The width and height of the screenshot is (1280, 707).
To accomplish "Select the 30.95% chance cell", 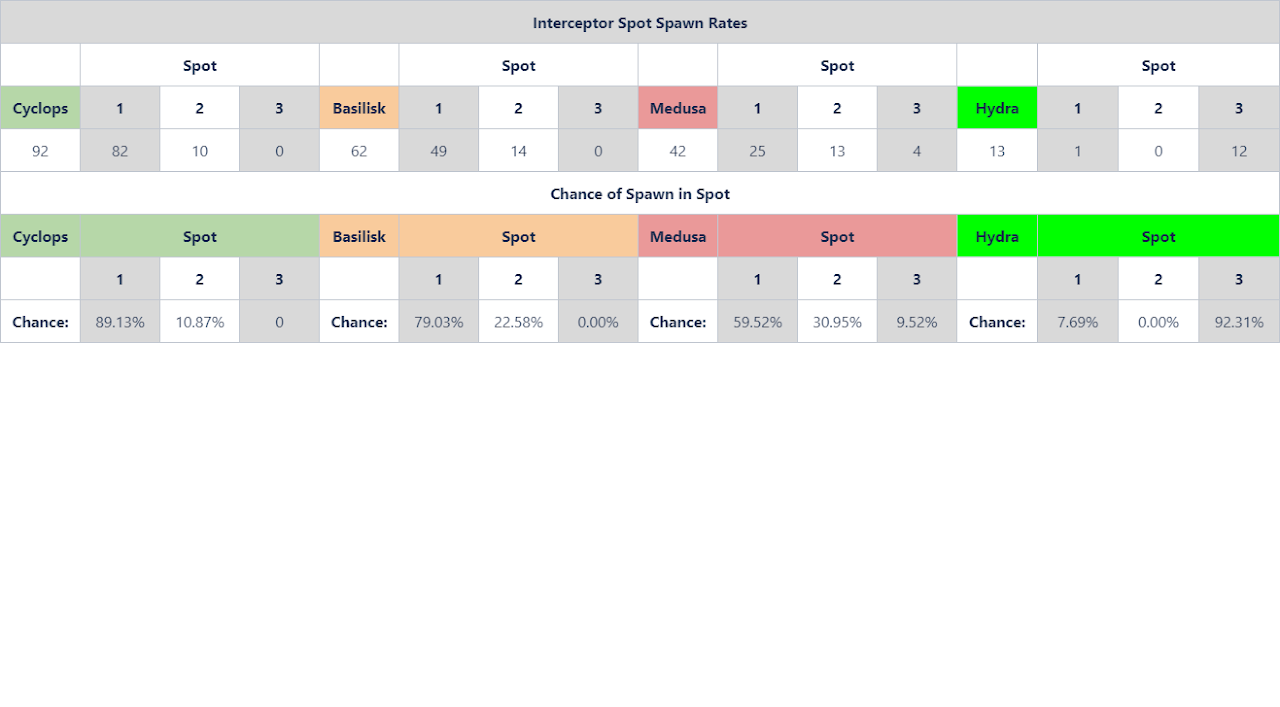I will click(x=837, y=322).
